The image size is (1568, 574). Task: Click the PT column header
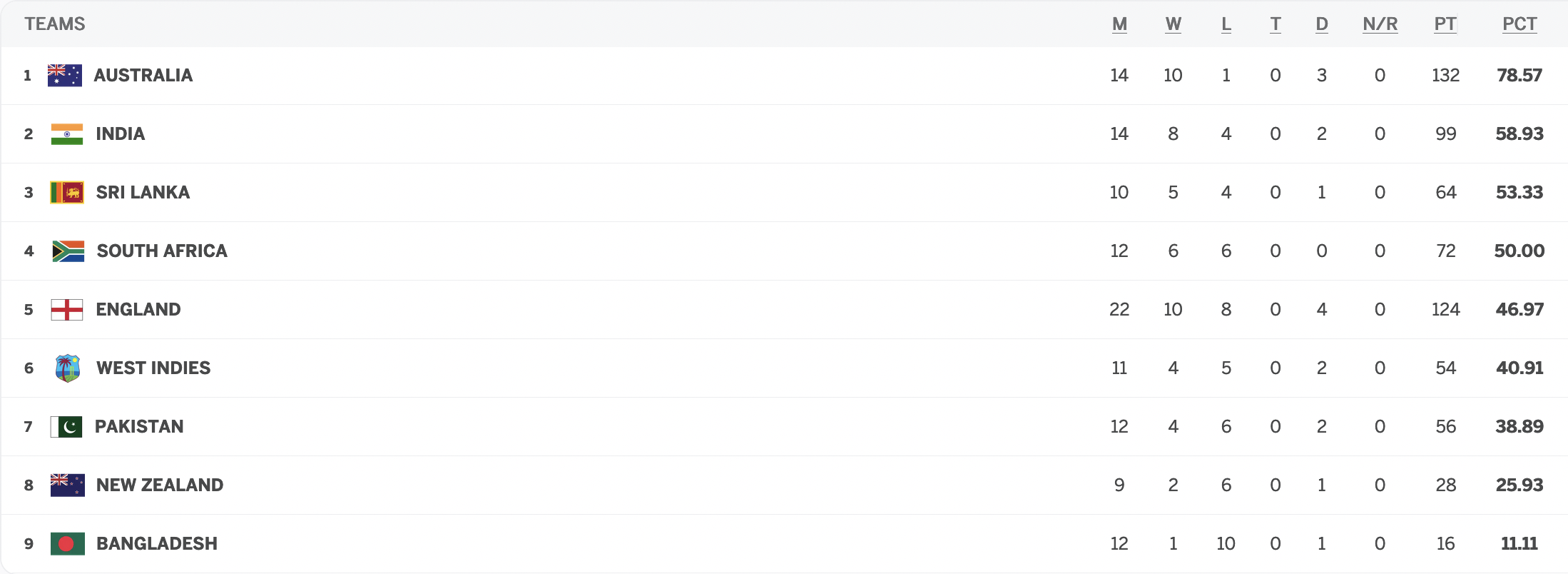pyautogui.click(x=1445, y=24)
